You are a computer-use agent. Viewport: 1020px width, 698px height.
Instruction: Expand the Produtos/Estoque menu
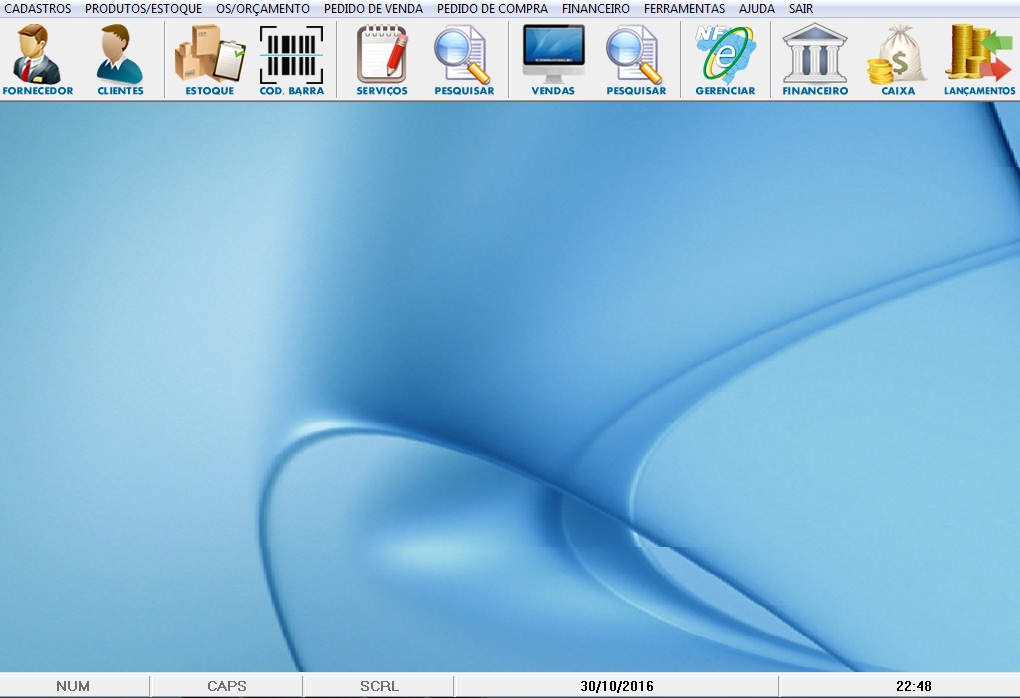click(143, 8)
